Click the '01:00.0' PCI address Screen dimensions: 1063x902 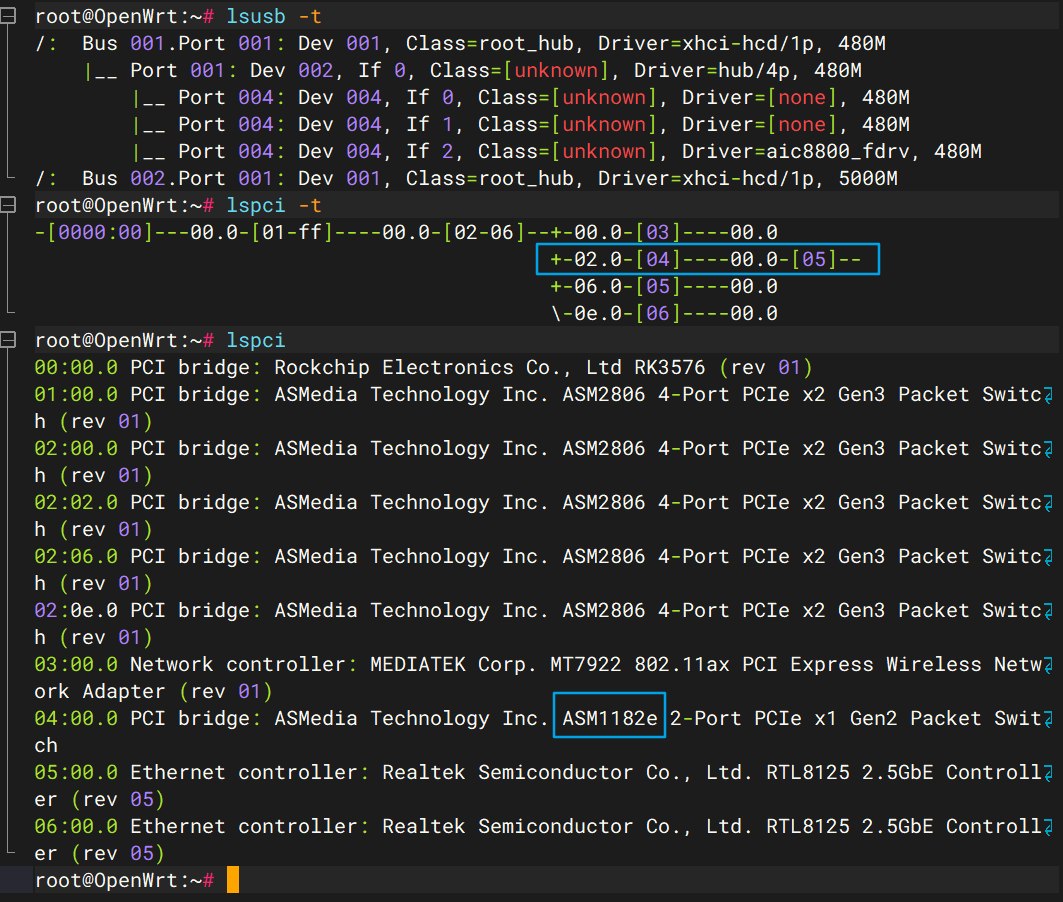(x=76, y=394)
